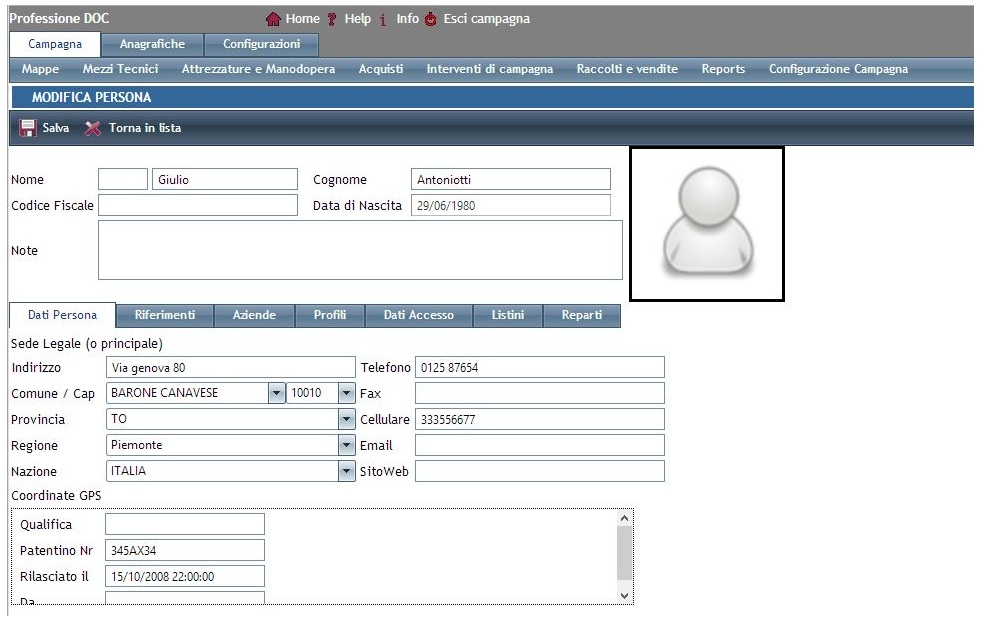Select the Anagrafiche top tab

[152, 45]
